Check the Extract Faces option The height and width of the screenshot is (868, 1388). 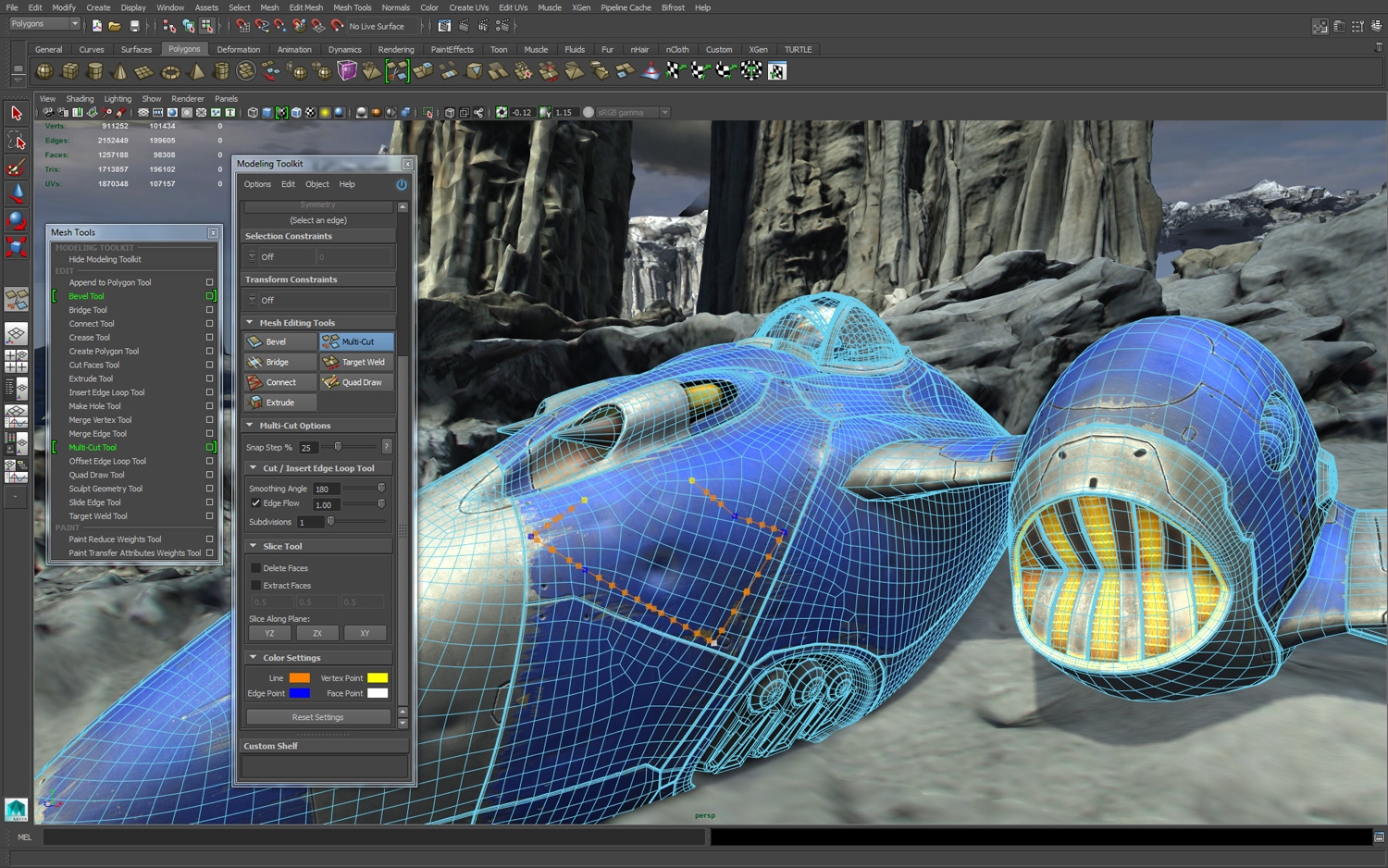[x=256, y=586]
